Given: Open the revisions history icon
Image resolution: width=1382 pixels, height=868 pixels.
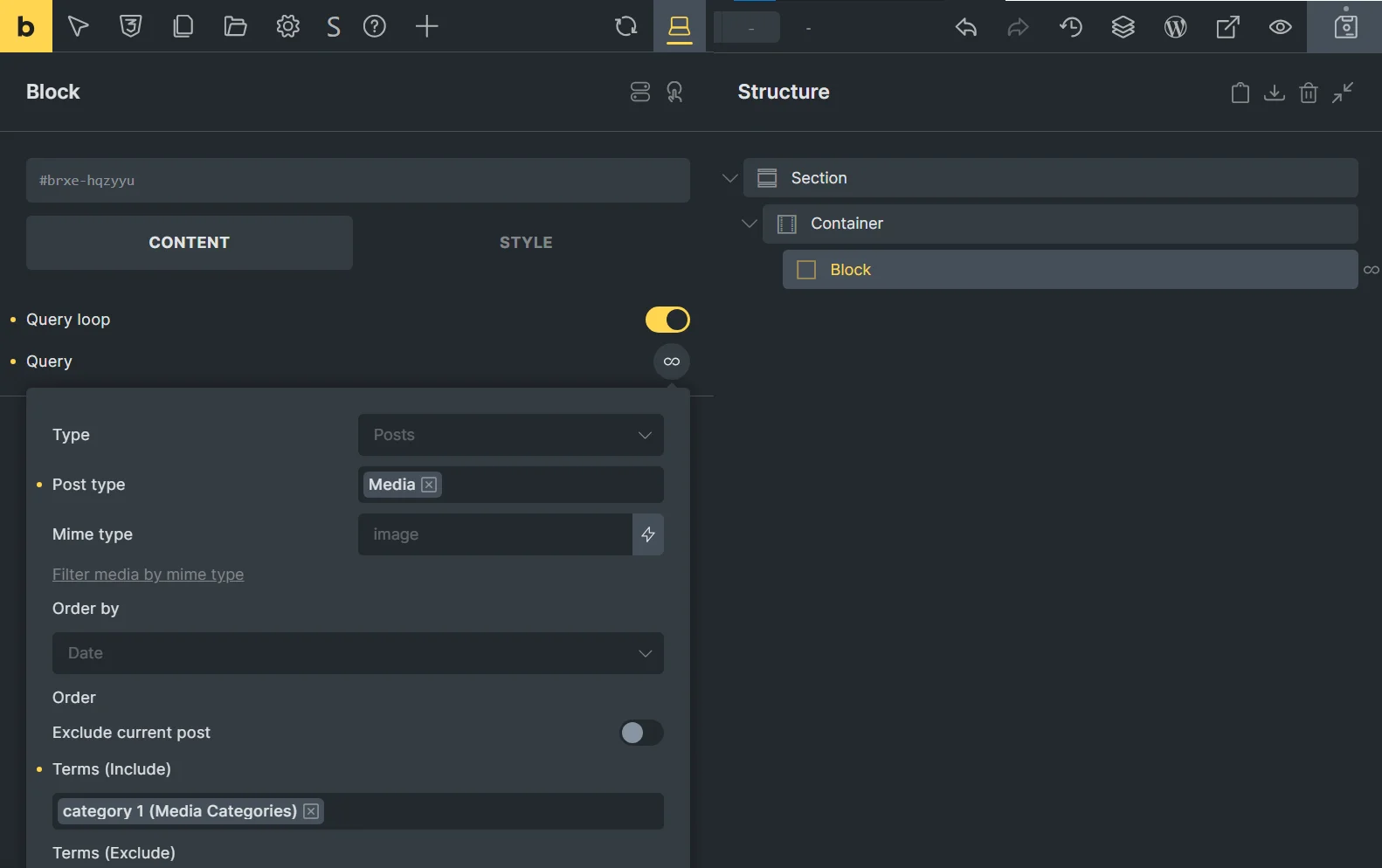Looking at the screenshot, I should tap(1071, 27).
